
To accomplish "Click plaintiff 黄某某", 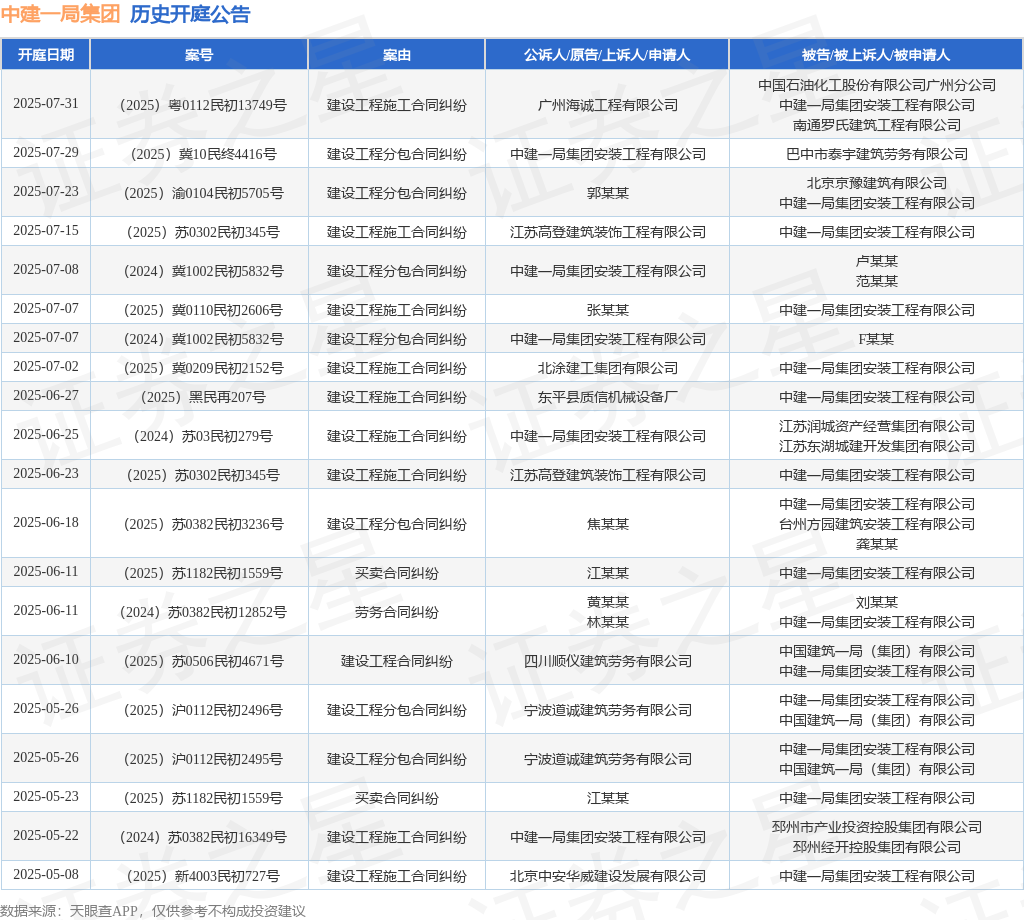I will (x=607, y=603).
